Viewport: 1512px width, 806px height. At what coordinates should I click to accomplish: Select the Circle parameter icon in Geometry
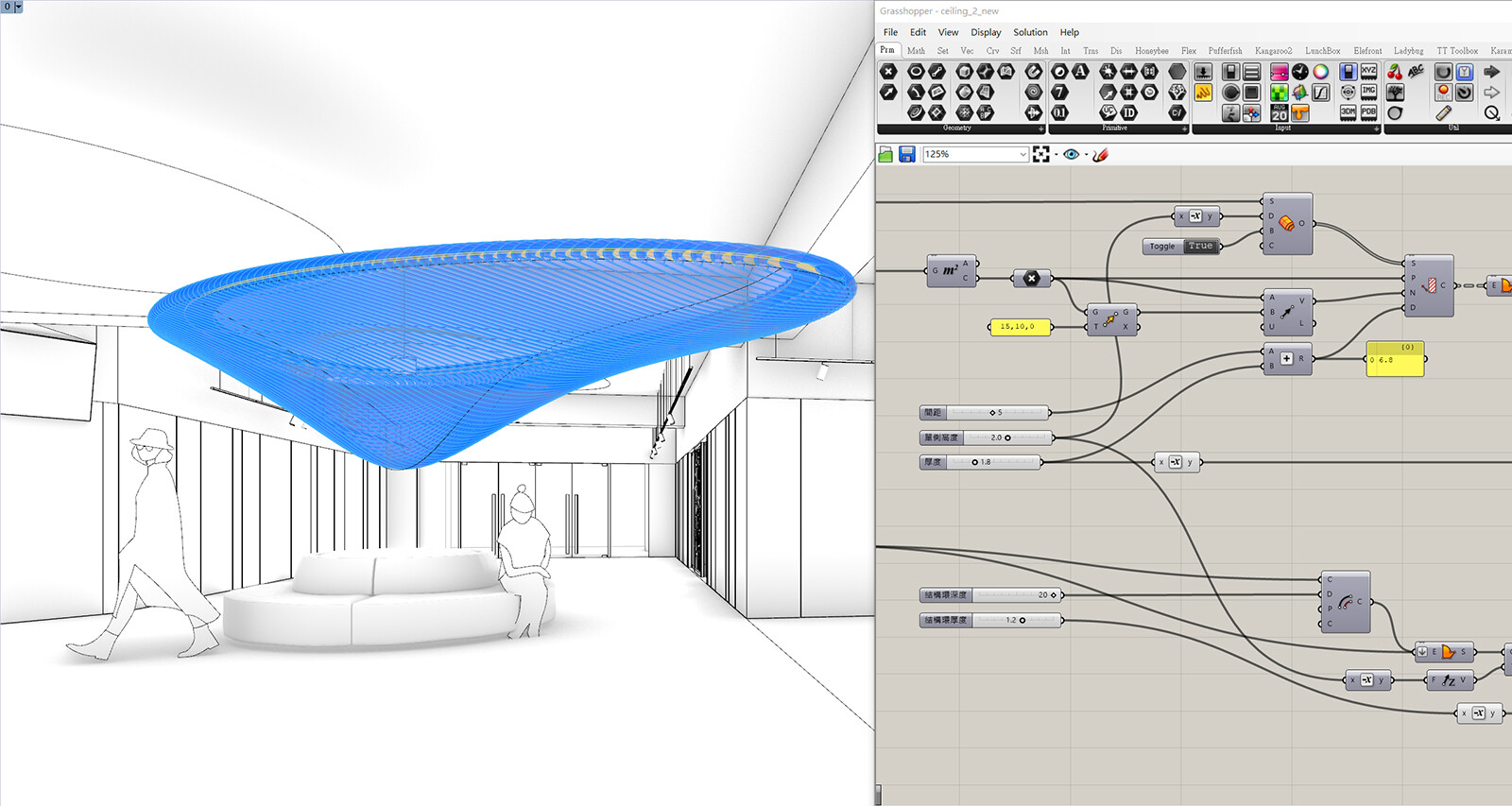916,72
